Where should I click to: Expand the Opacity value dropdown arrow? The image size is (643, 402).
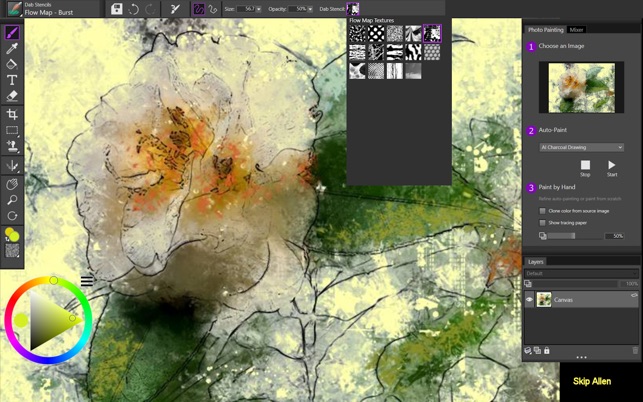pyautogui.click(x=310, y=9)
